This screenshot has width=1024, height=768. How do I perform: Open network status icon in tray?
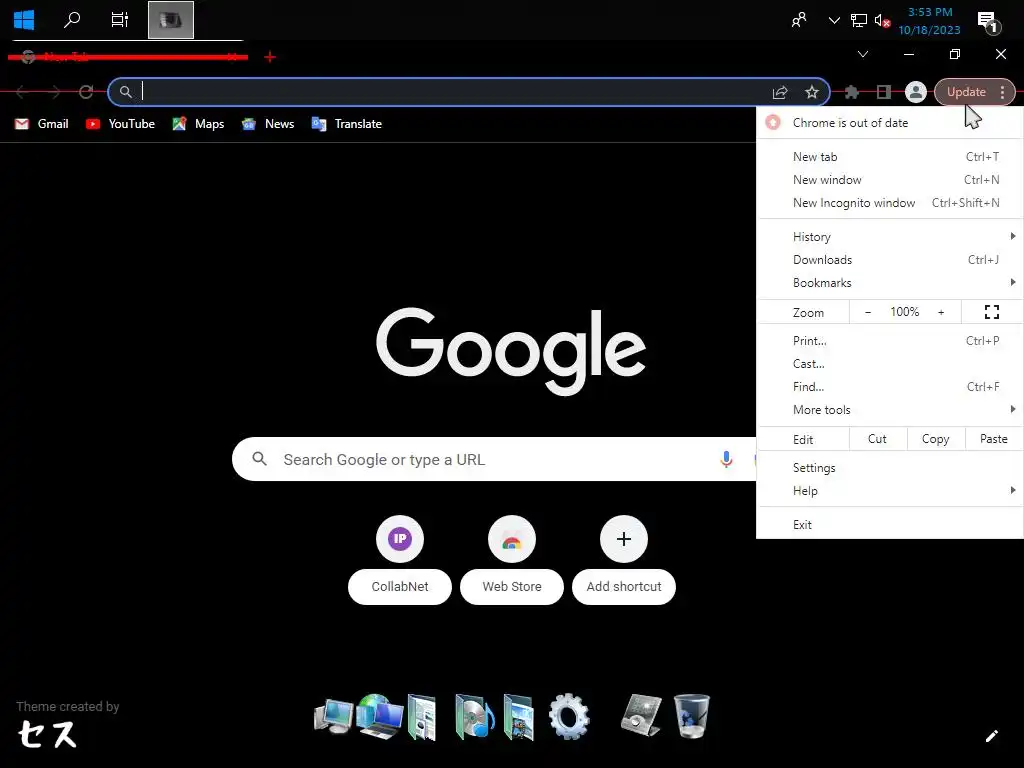(858, 20)
